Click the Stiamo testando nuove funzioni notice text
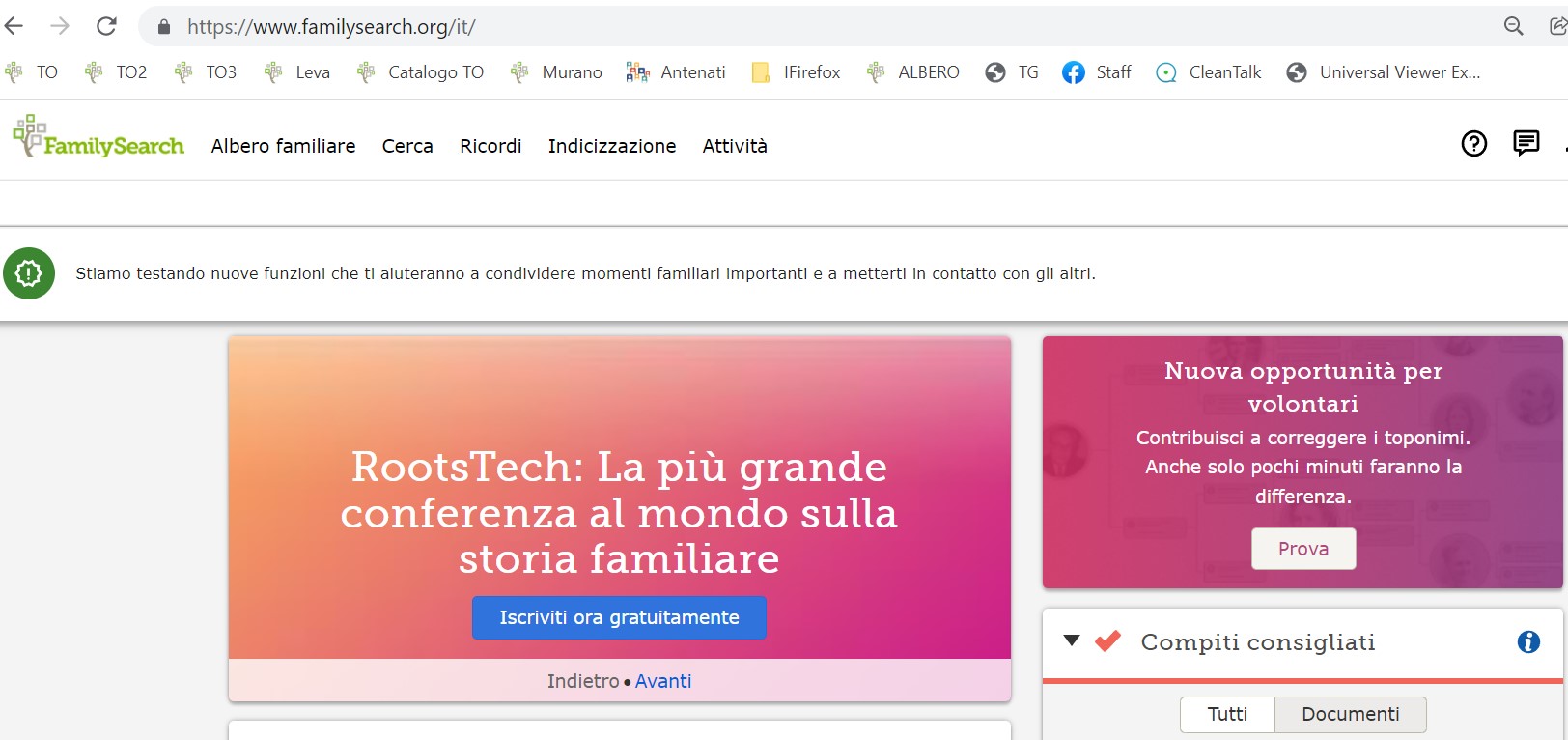 [585, 273]
